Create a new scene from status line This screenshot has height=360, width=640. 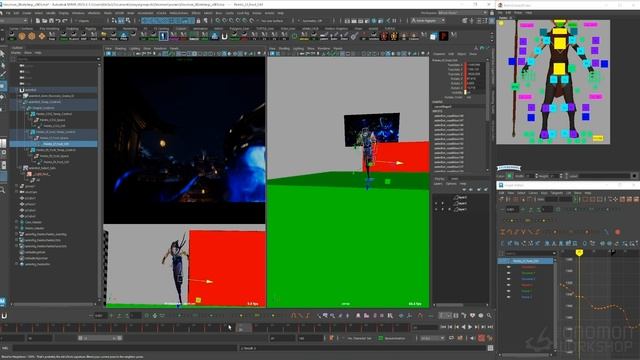coord(38,20)
